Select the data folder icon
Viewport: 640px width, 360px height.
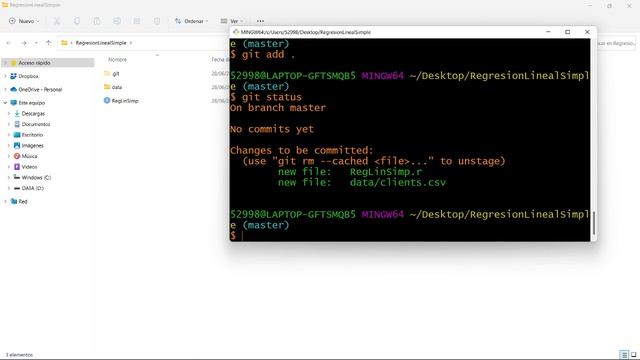[107, 87]
